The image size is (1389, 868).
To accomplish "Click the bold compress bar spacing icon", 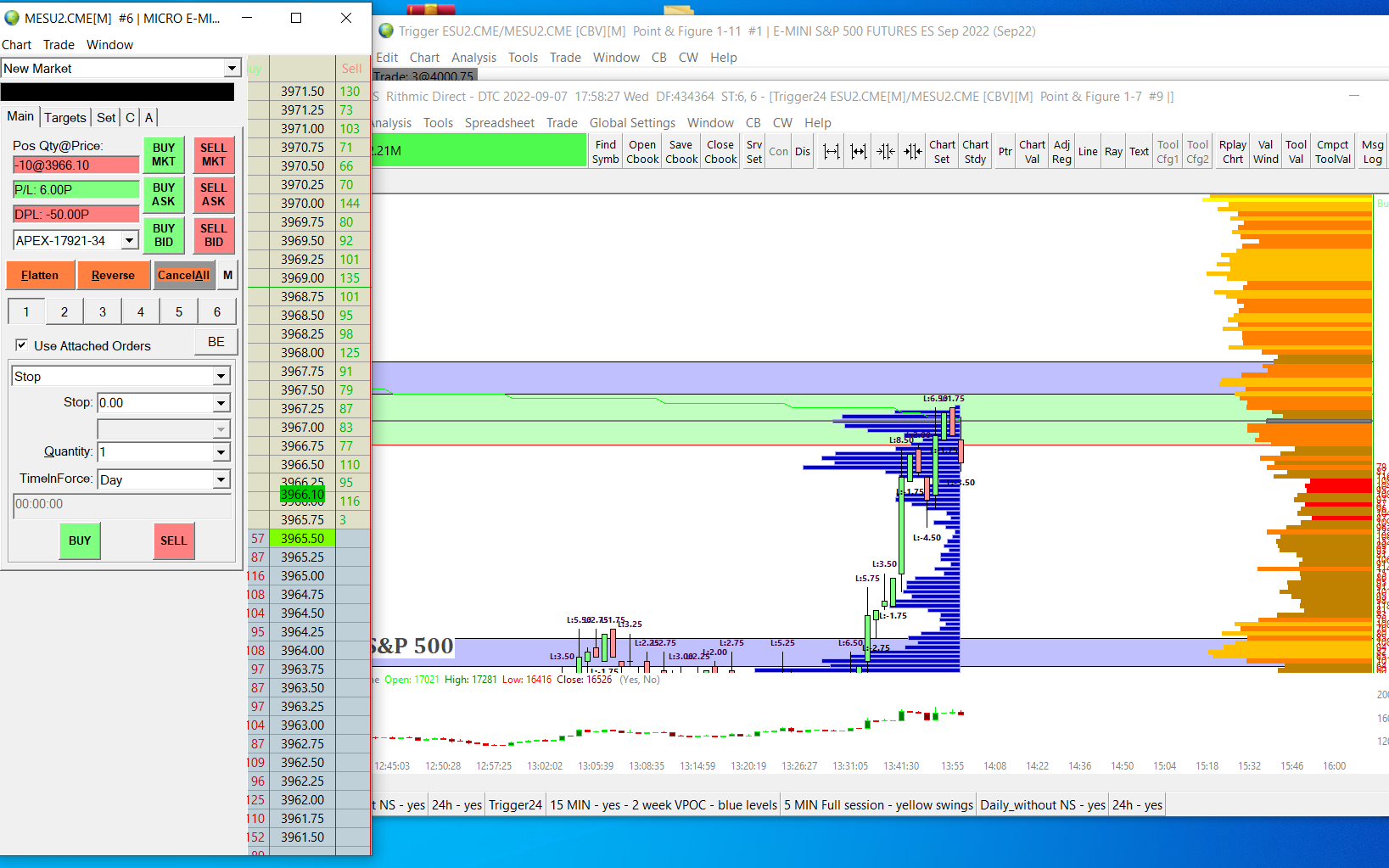I will (913, 151).
